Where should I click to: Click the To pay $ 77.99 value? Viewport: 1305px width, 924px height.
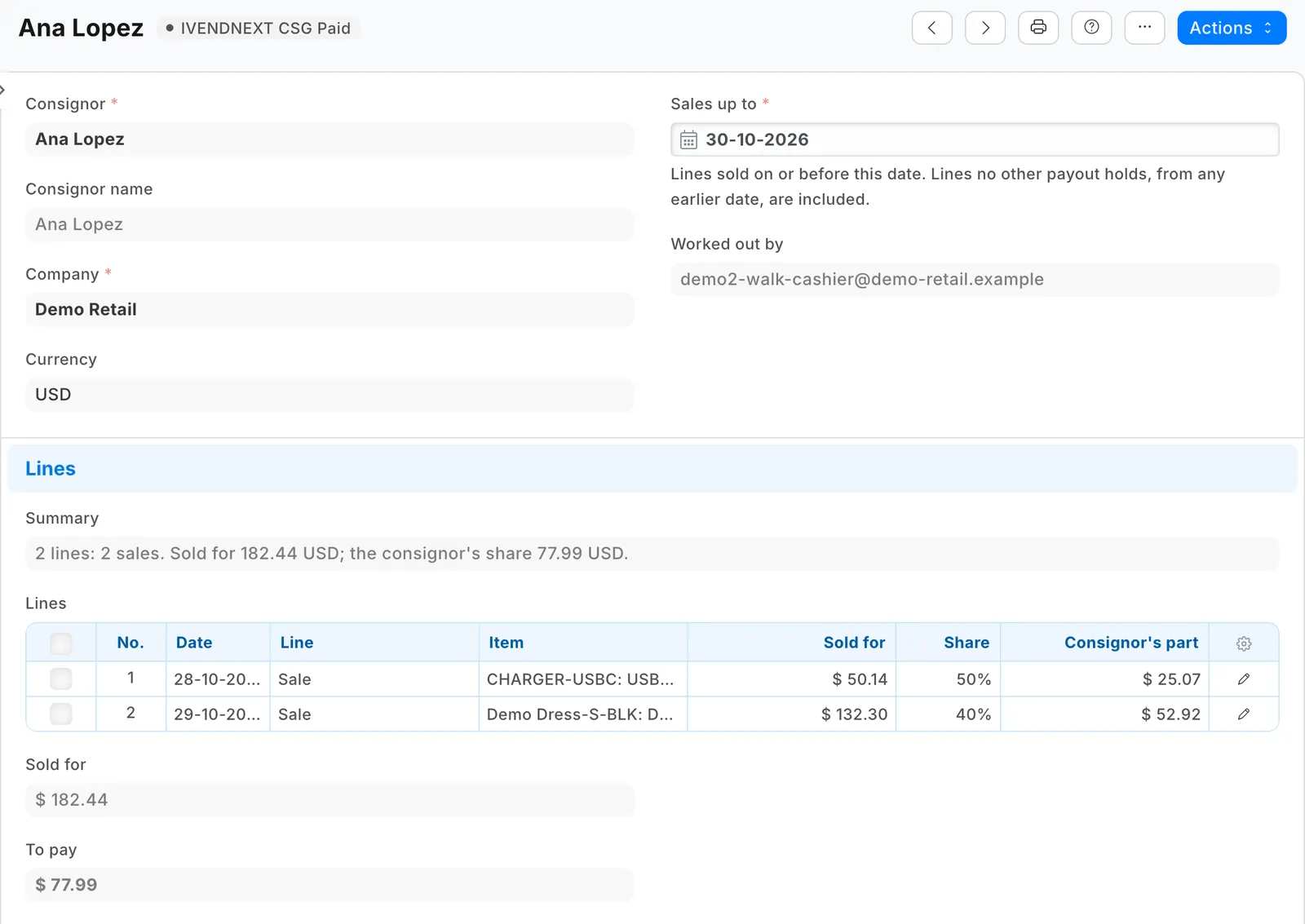[330, 885]
